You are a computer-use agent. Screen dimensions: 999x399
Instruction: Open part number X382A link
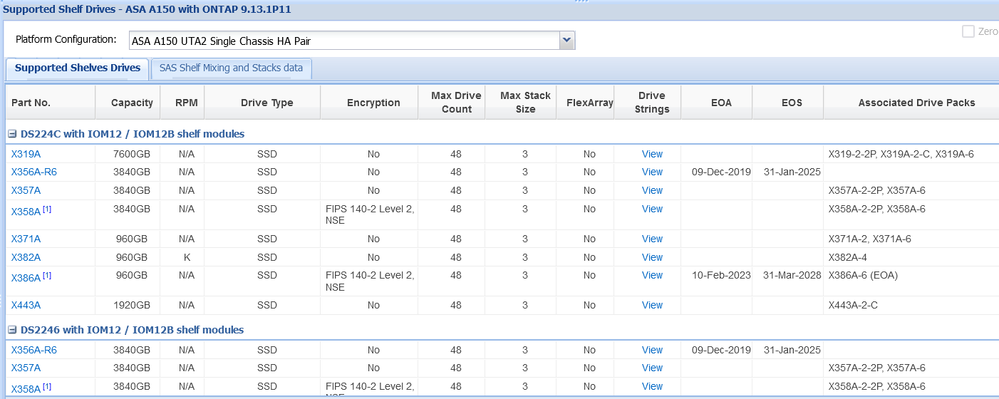click(26, 257)
